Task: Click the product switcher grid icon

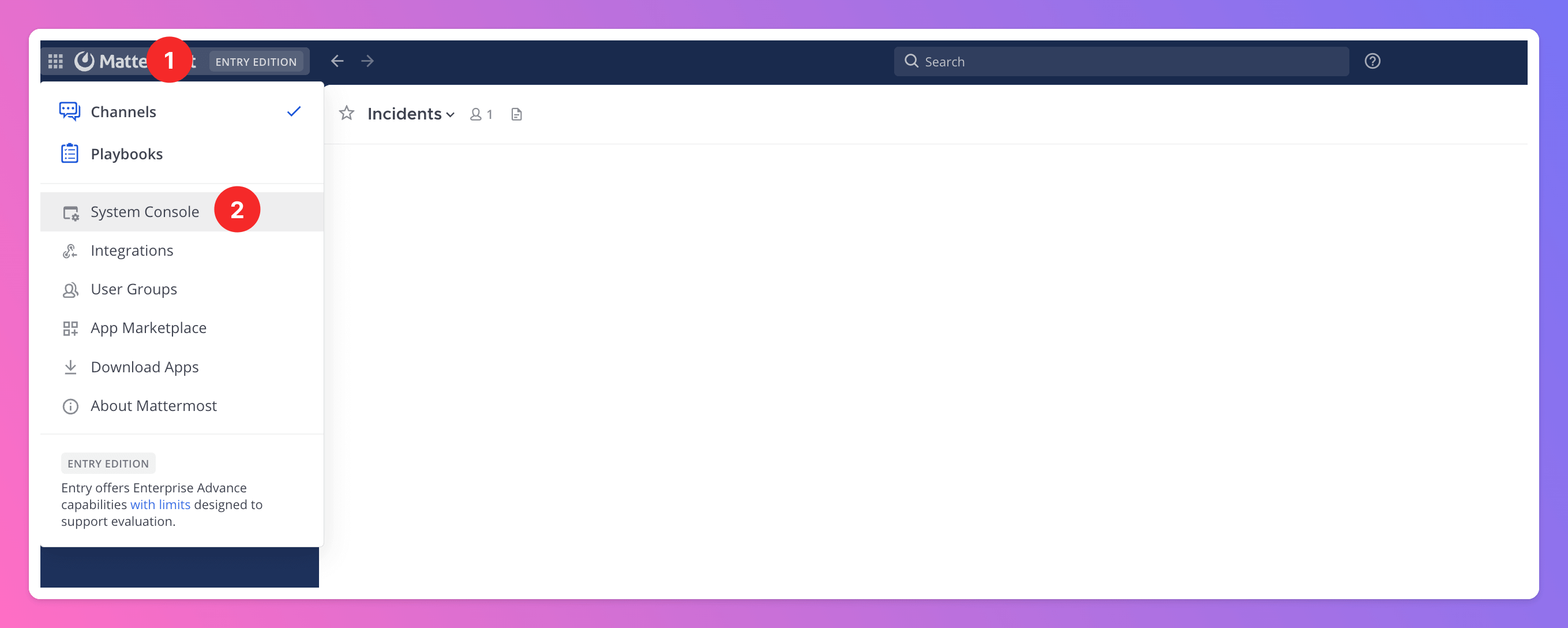Action: coord(55,62)
